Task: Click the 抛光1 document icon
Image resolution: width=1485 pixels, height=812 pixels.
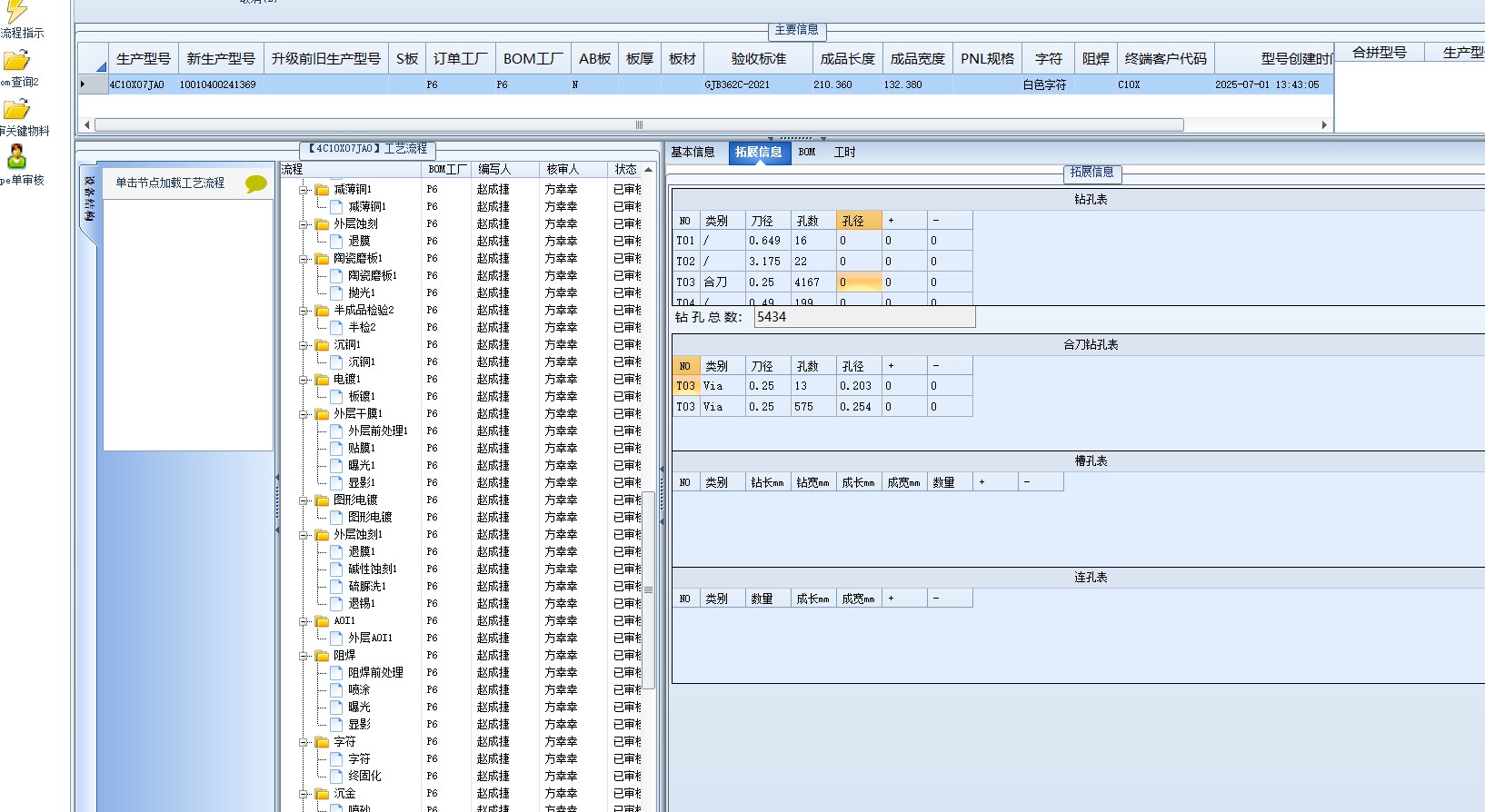Action: click(x=336, y=292)
